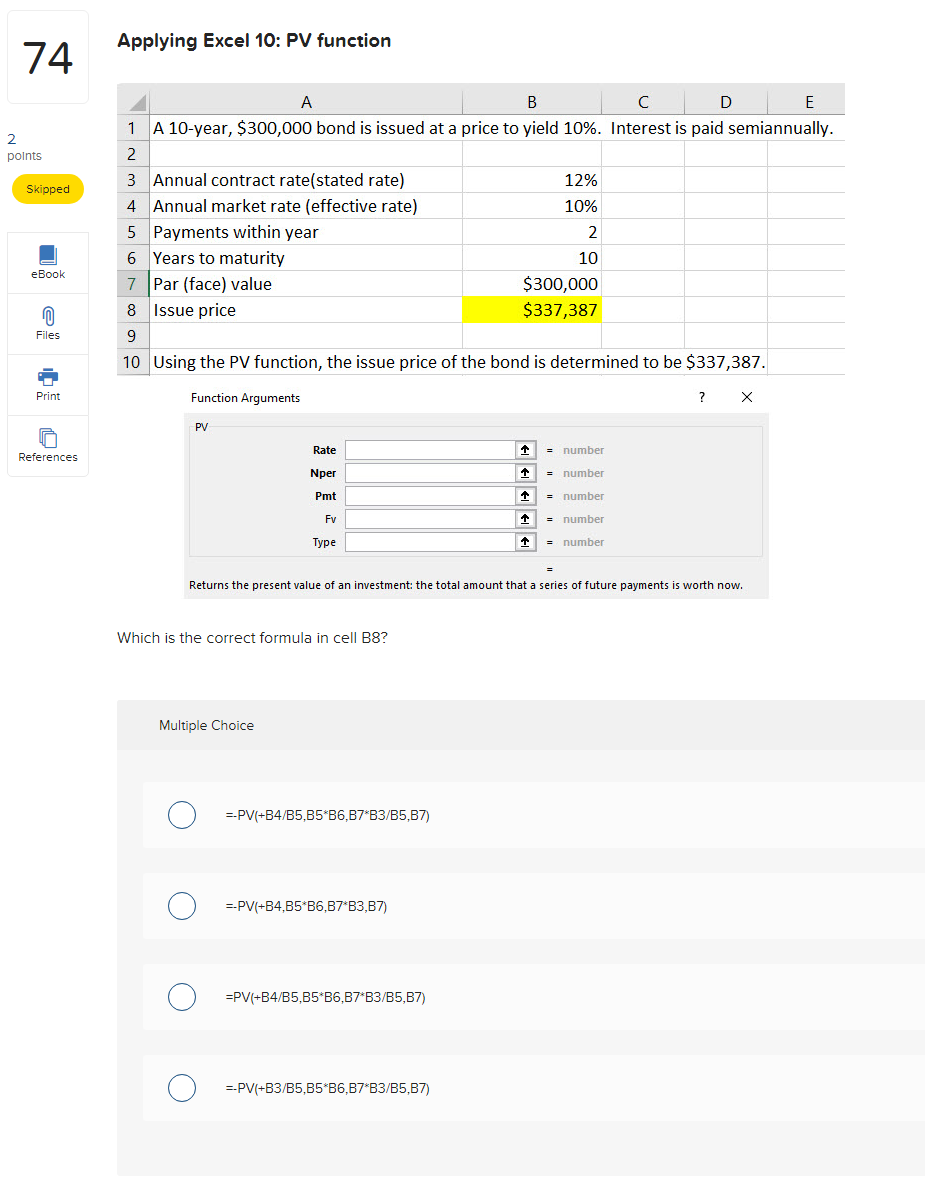Select the answer containing +B3/B5
Screen dimensions: 925x1184
[182, 1088]
